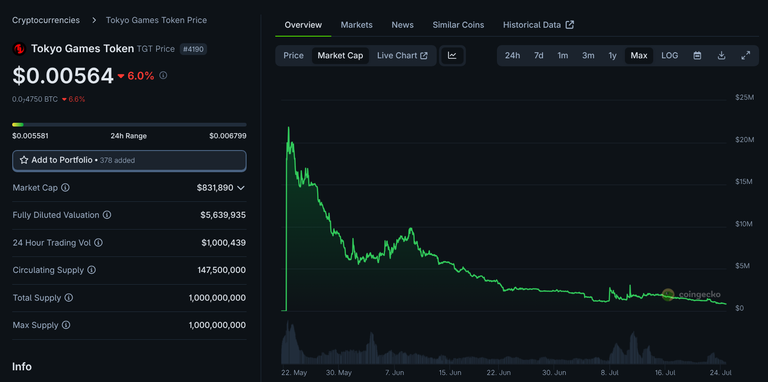Click the Tokyo Games Token logo icon
This screenshot has width=768, height=382.
[x=19, y=48]
